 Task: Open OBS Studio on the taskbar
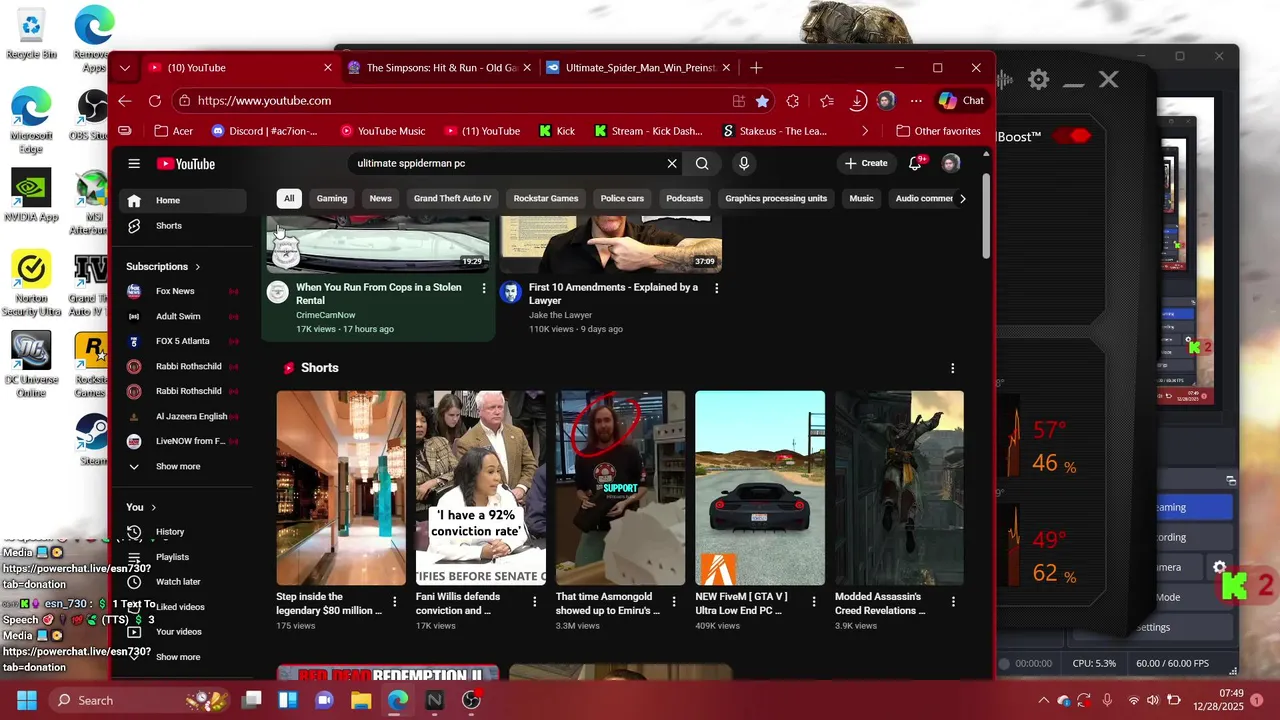471,700
